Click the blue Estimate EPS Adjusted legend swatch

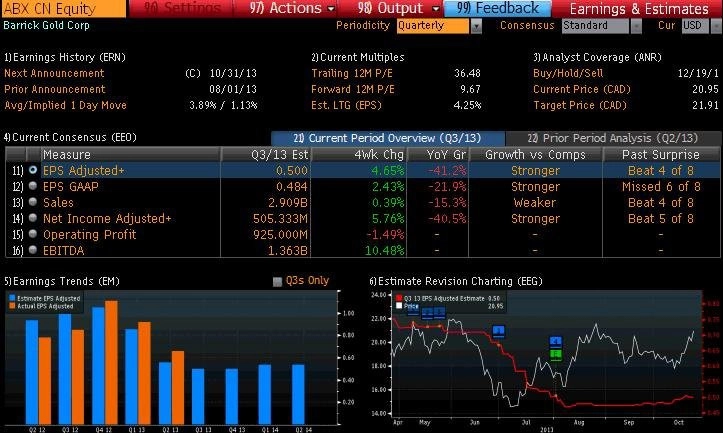click(12, 298)
